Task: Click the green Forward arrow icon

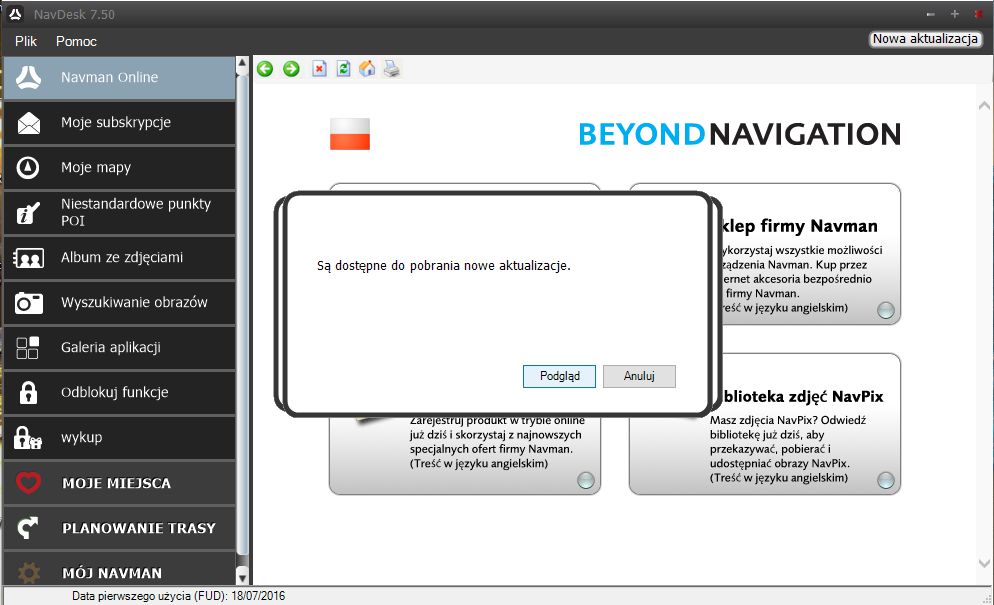Action: 291,68
